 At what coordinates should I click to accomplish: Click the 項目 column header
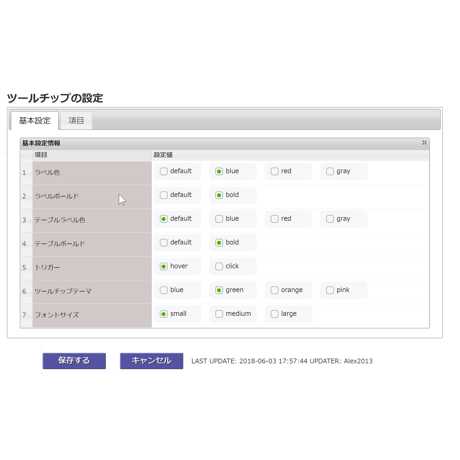pos(92,155)
